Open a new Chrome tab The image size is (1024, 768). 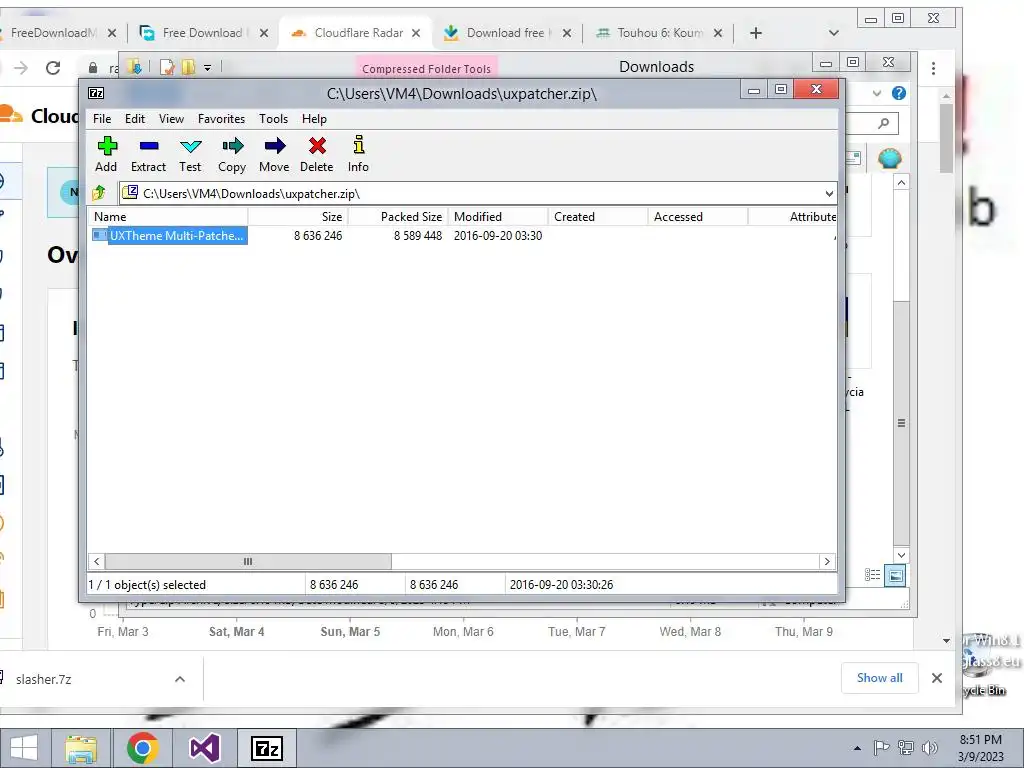[756, 33]
